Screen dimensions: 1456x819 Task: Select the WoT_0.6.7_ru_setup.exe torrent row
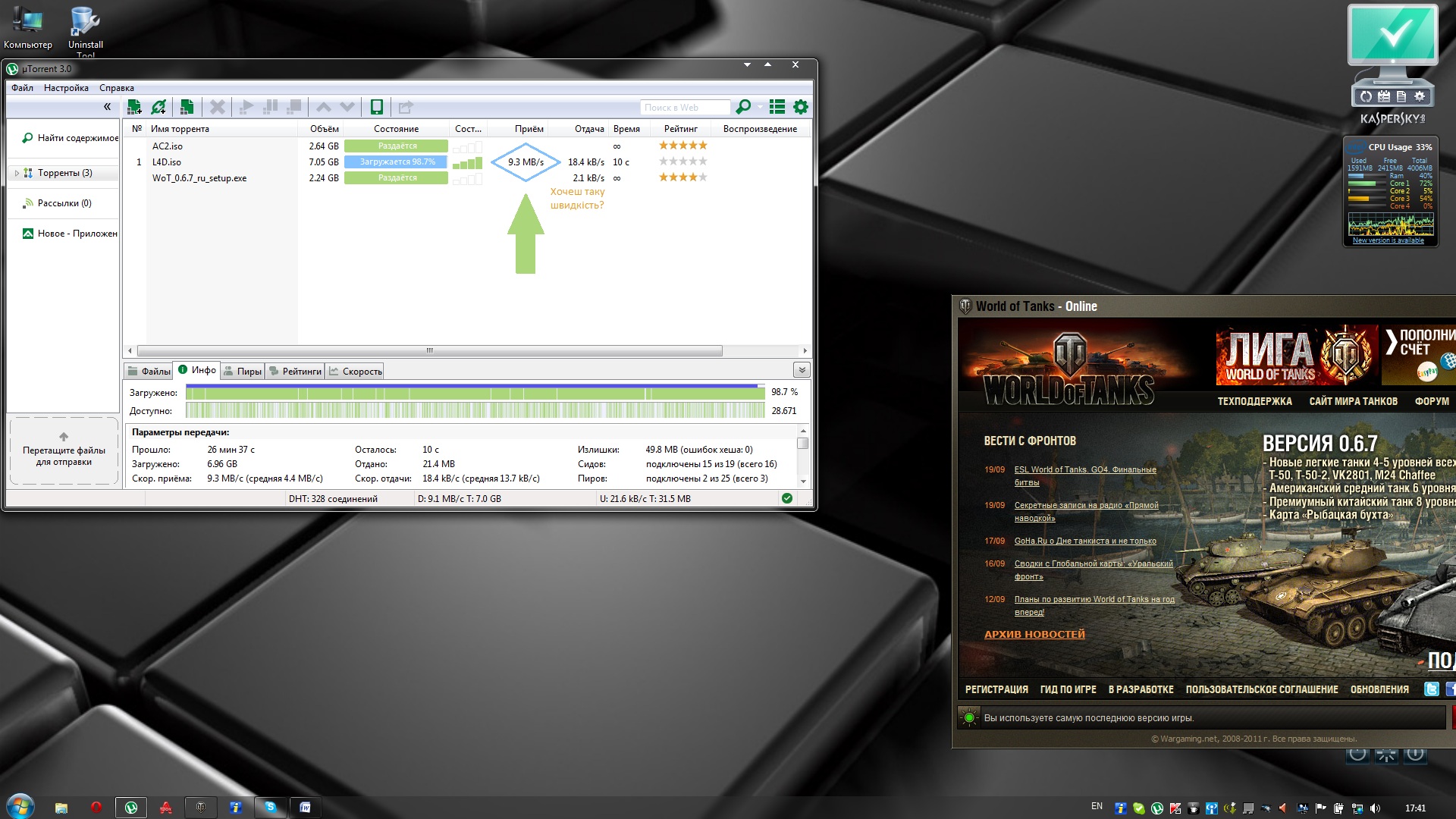pos(467,177)
